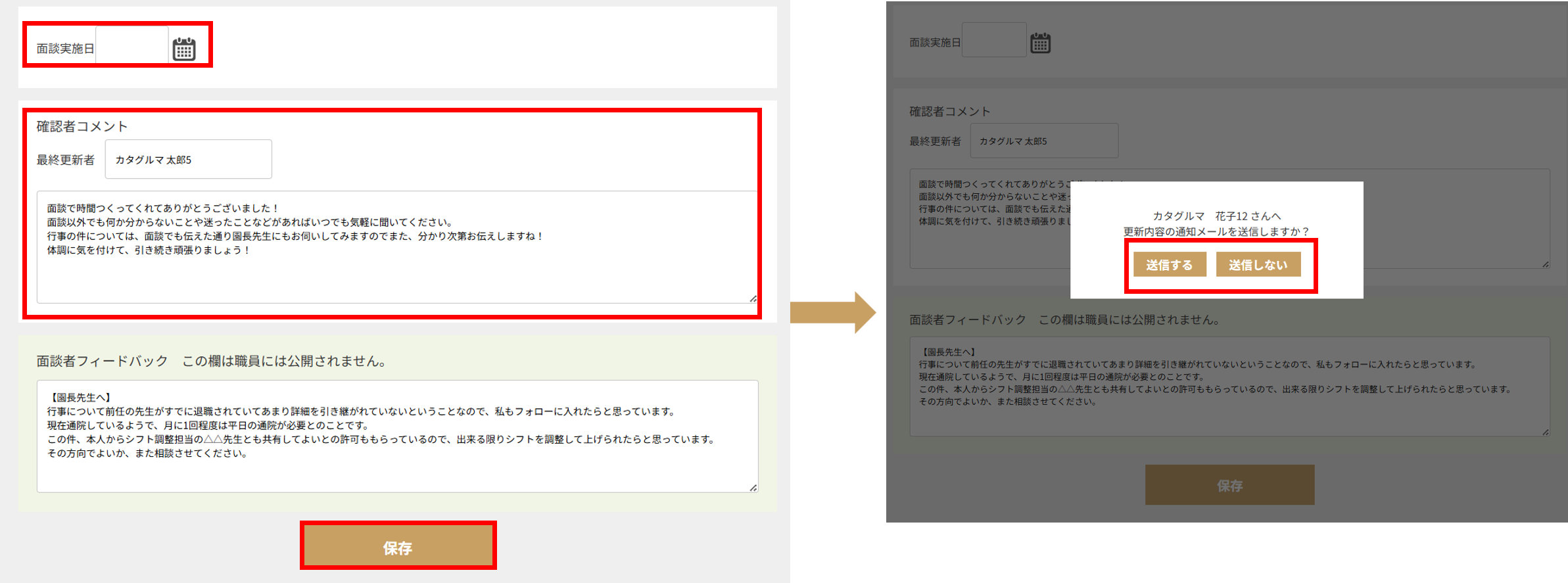Click dialog text 更新内容の通知メールを送信しますか？
1568x583 pixels.
[x=1216, y=231]
